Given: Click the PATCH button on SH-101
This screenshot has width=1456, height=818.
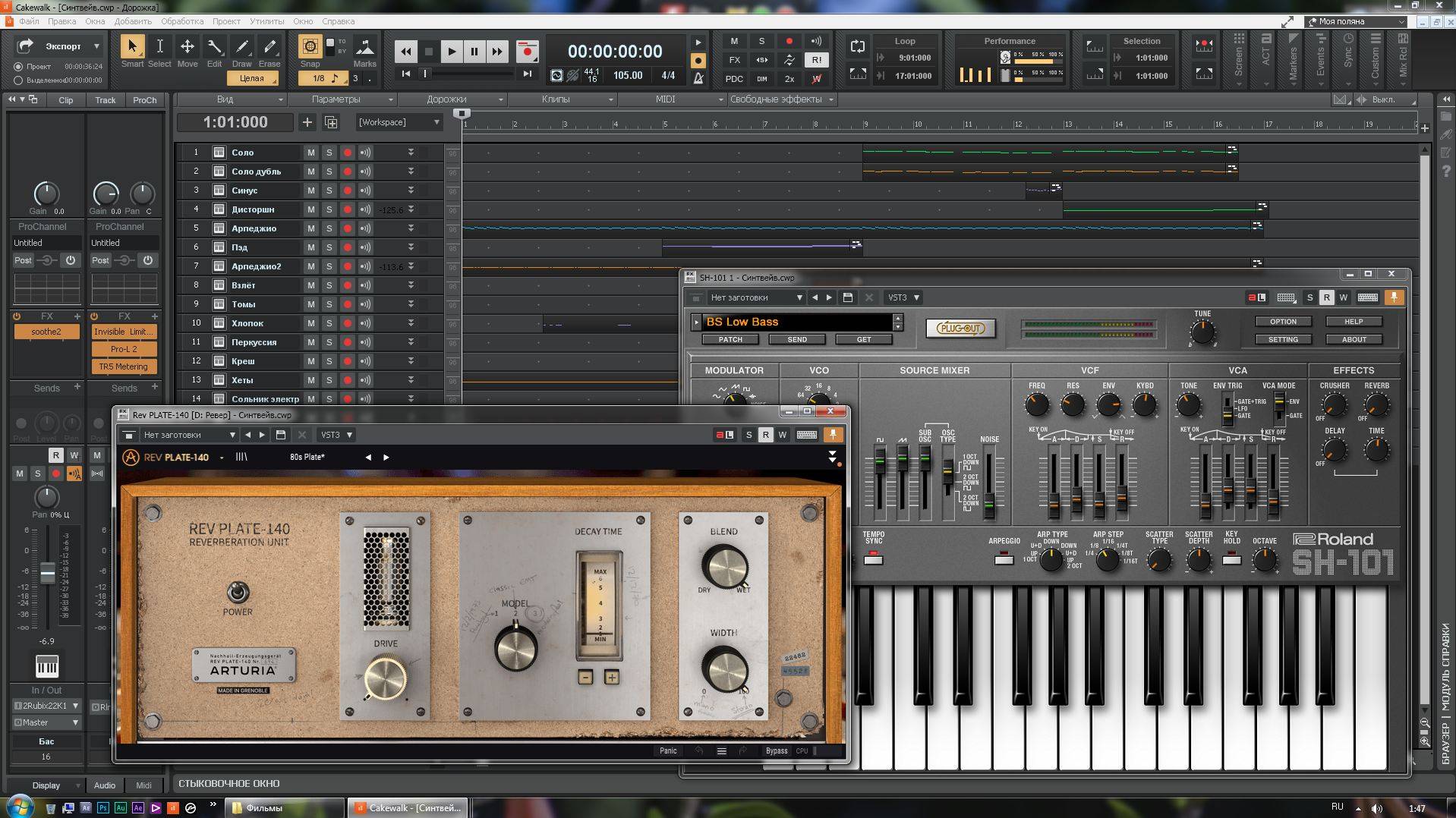Looking at the screenshot, I should (730, 340).
